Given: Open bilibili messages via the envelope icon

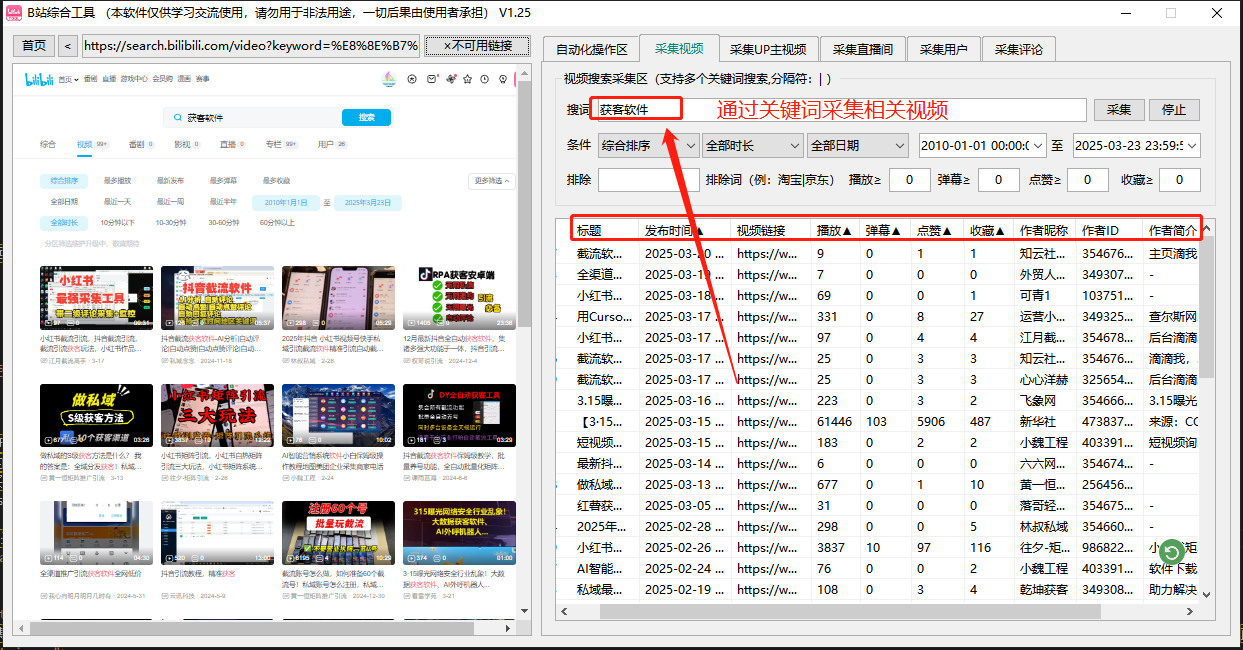Looking at the screenshot, I should [431, 78].
